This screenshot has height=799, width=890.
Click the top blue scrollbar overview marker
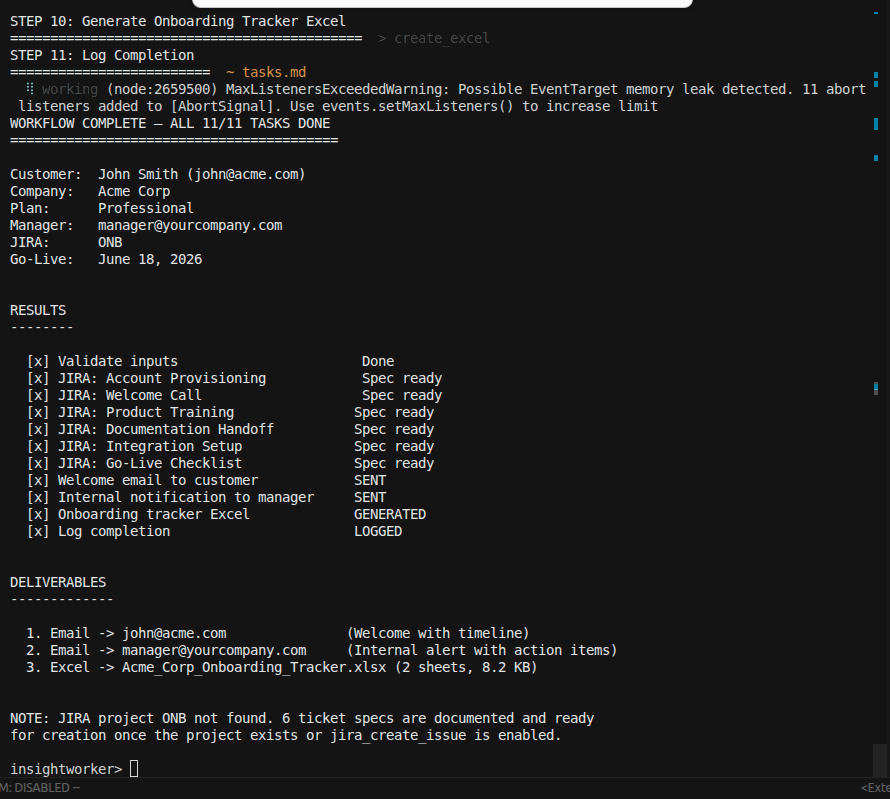click(x=876, y=13)
